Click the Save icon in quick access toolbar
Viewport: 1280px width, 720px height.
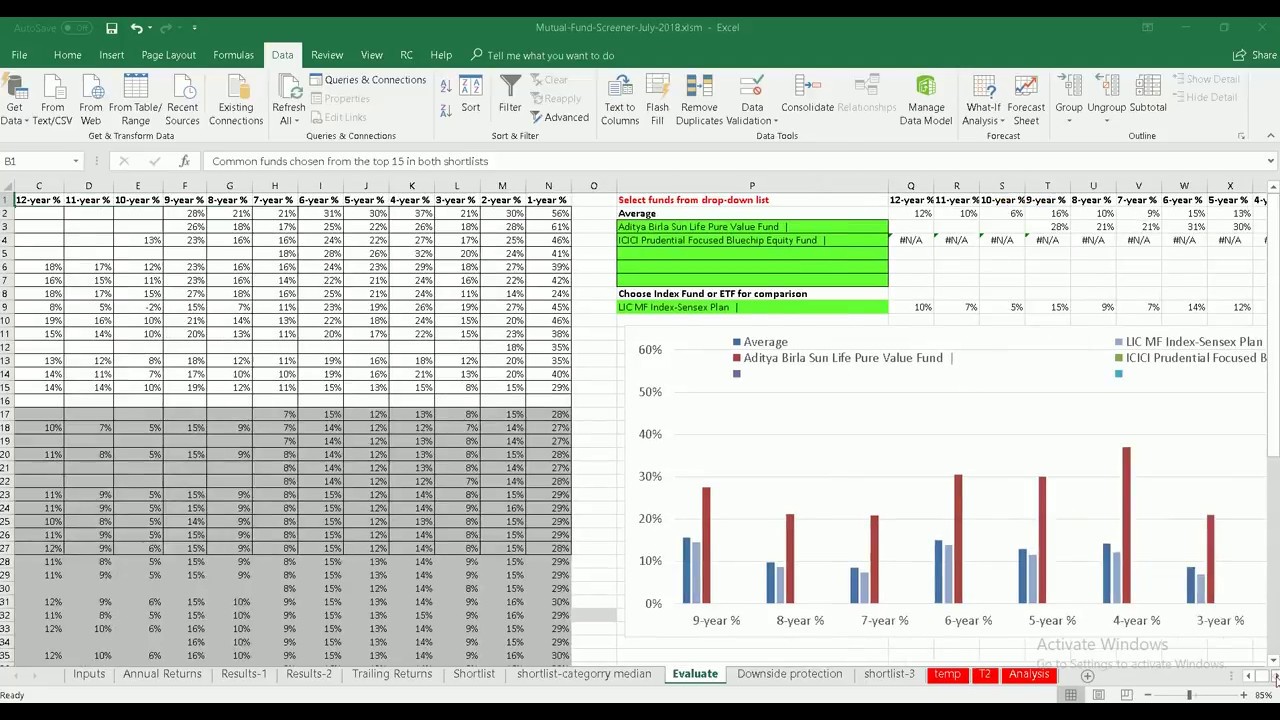point(112,28)
